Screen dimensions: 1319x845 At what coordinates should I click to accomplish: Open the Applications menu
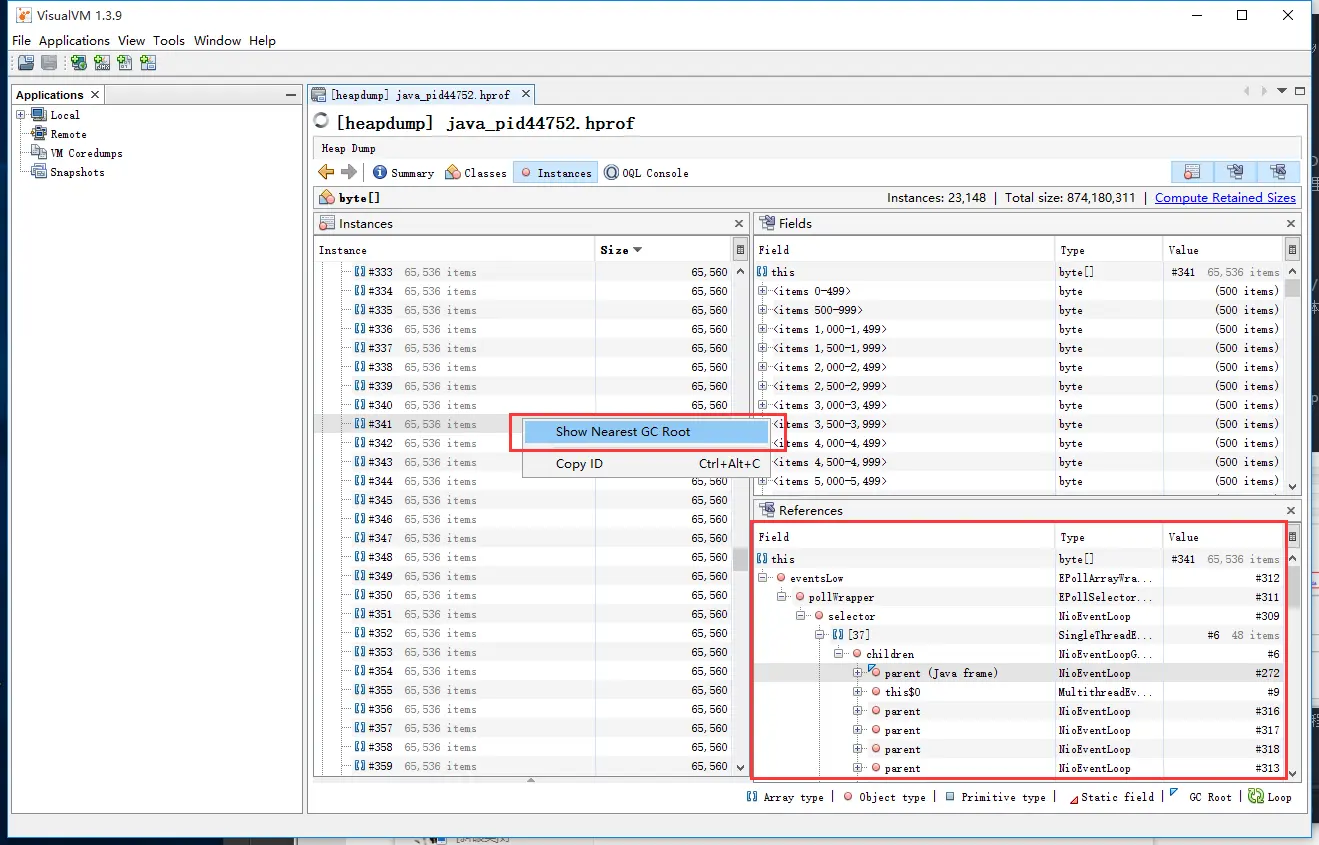click(74, 41)
